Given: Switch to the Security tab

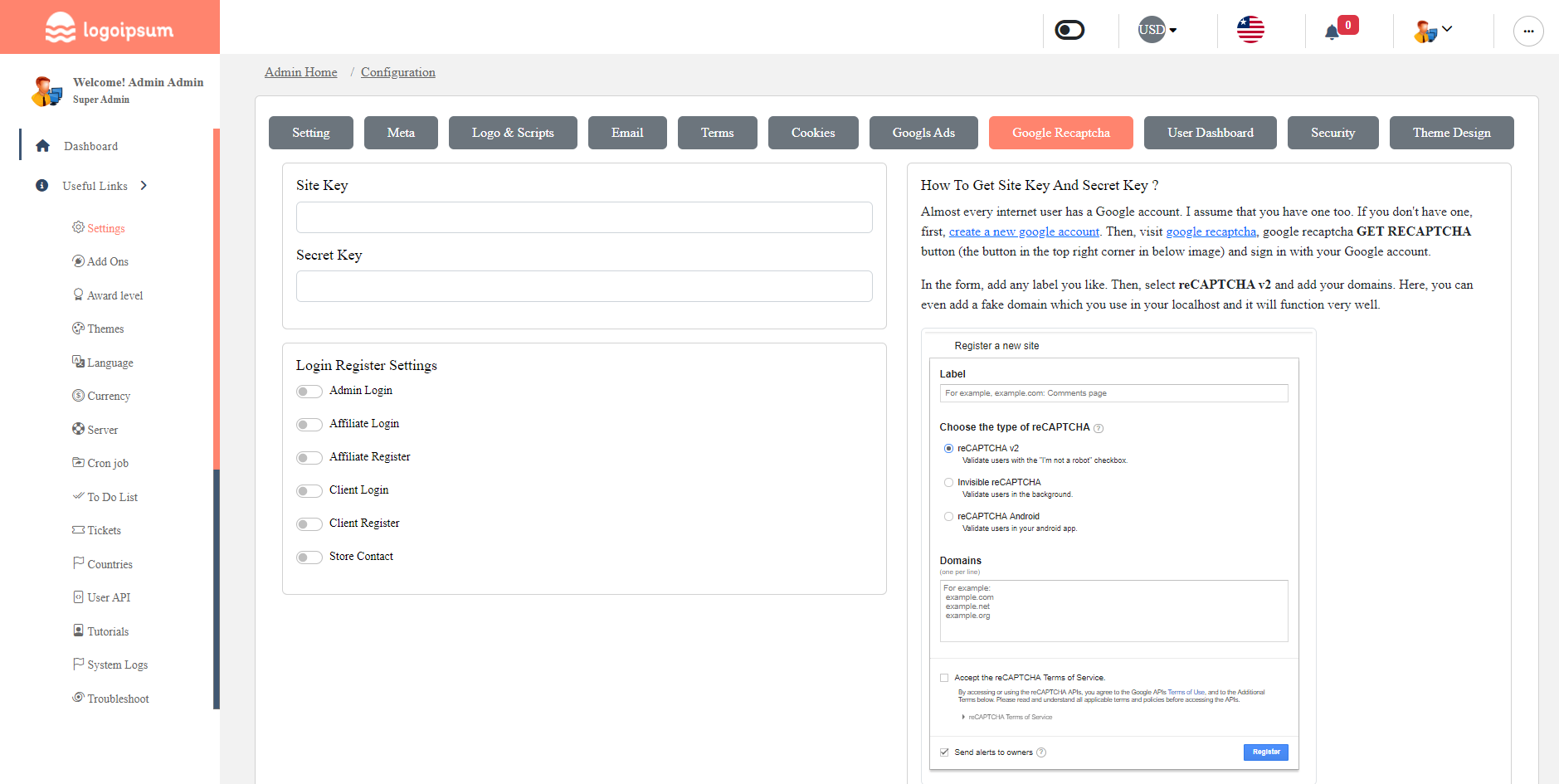Looking at the screenshot, I should point(1332,133).
